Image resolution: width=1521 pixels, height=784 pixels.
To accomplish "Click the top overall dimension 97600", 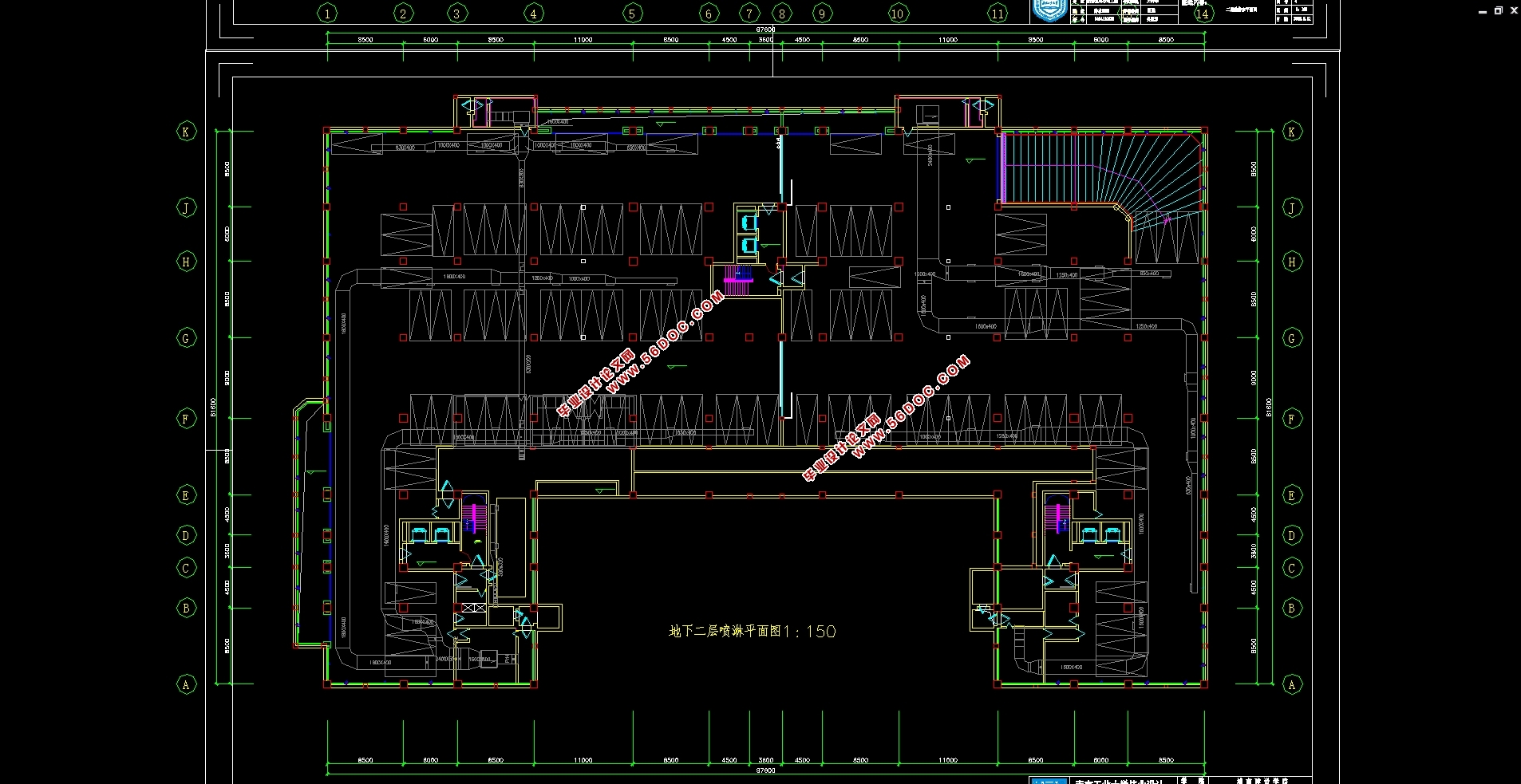I will point(765,30).
